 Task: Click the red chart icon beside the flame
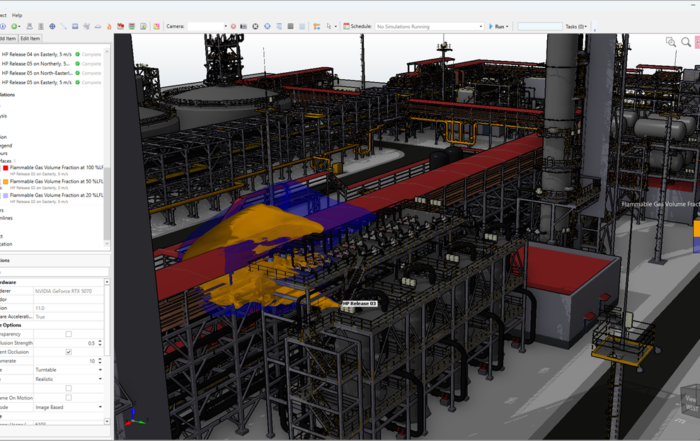(x=121, y=26)
